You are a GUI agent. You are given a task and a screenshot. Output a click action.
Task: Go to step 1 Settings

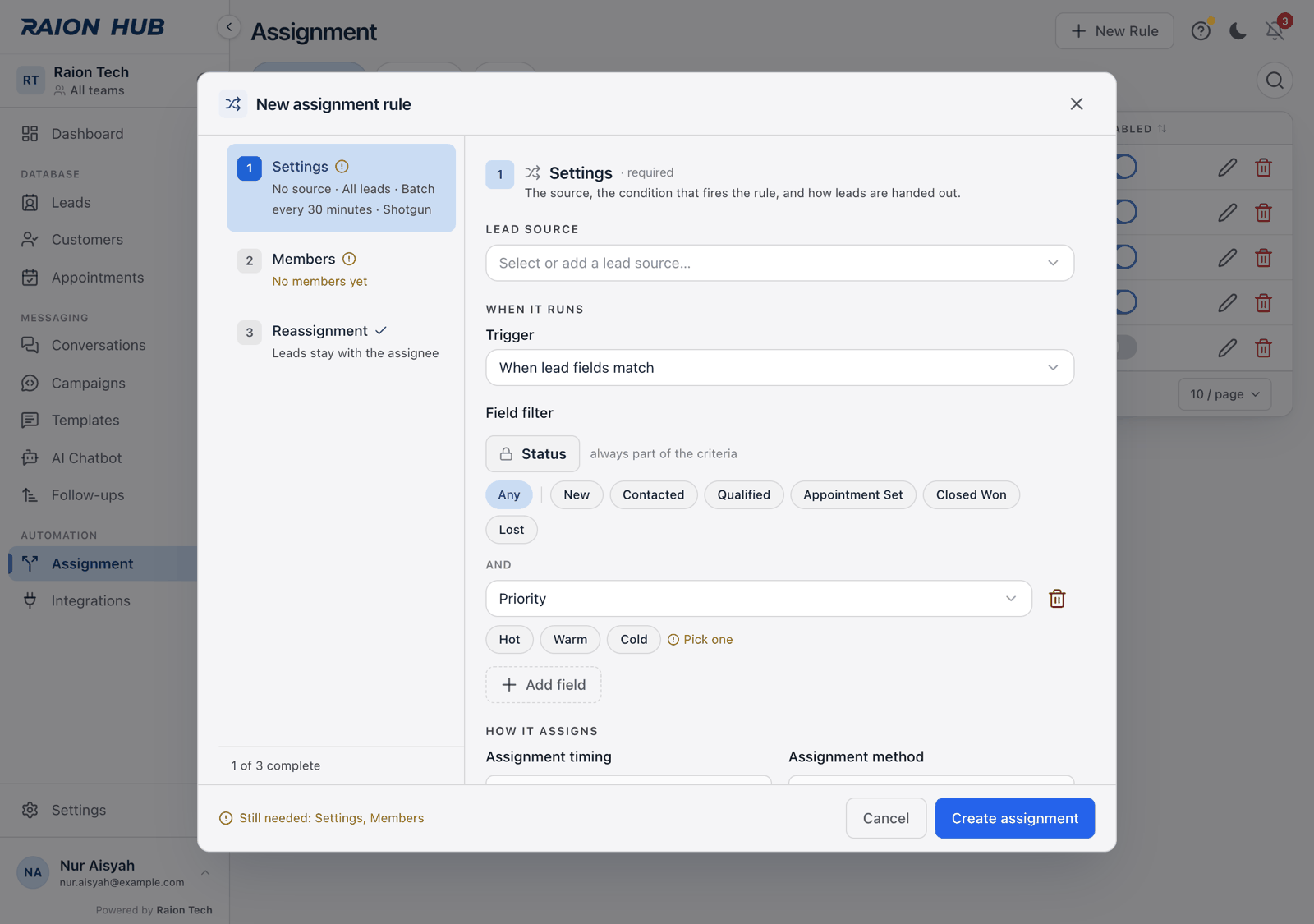[342, 188]
